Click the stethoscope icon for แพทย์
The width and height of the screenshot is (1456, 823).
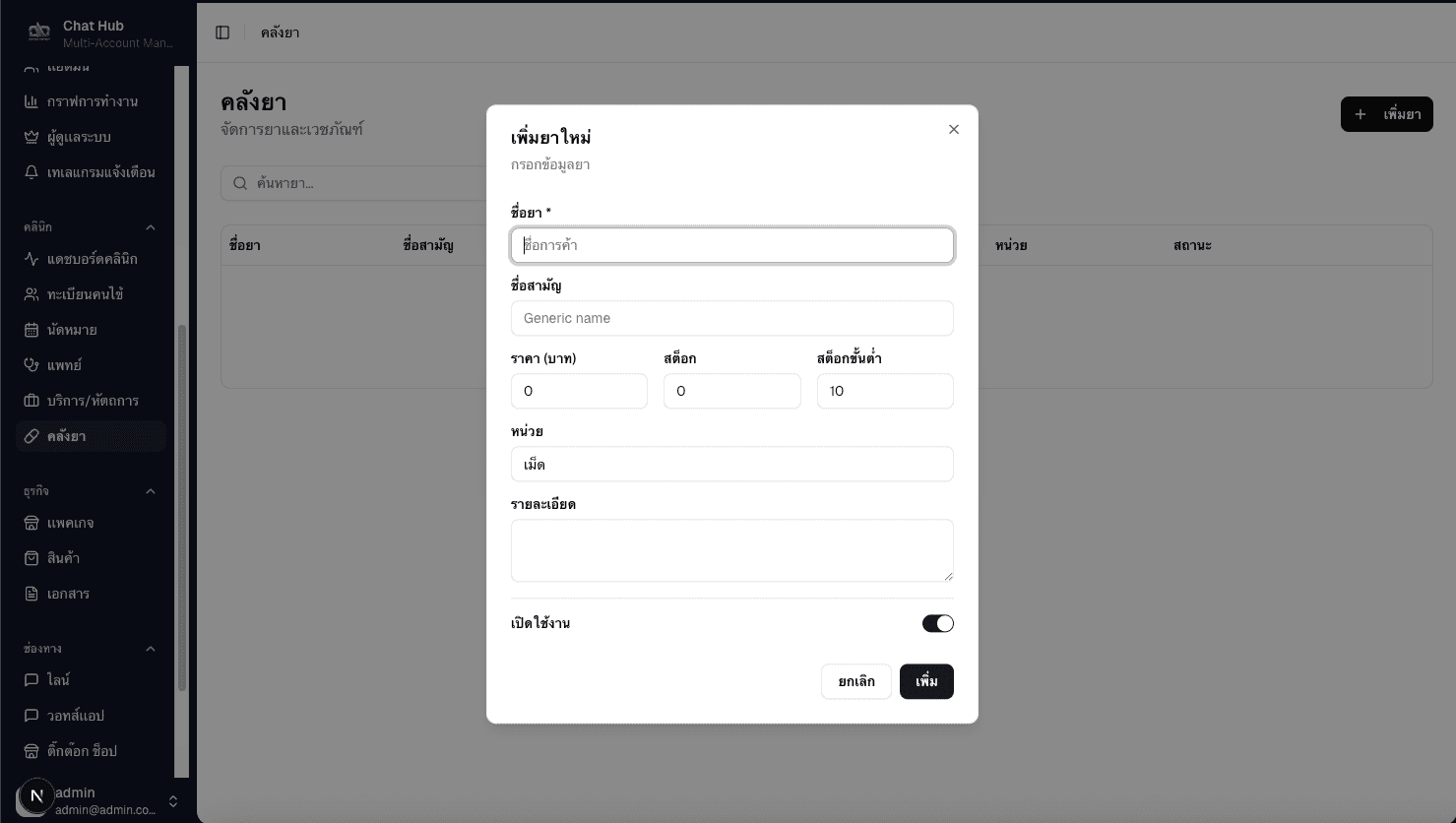tap(32, 365)
